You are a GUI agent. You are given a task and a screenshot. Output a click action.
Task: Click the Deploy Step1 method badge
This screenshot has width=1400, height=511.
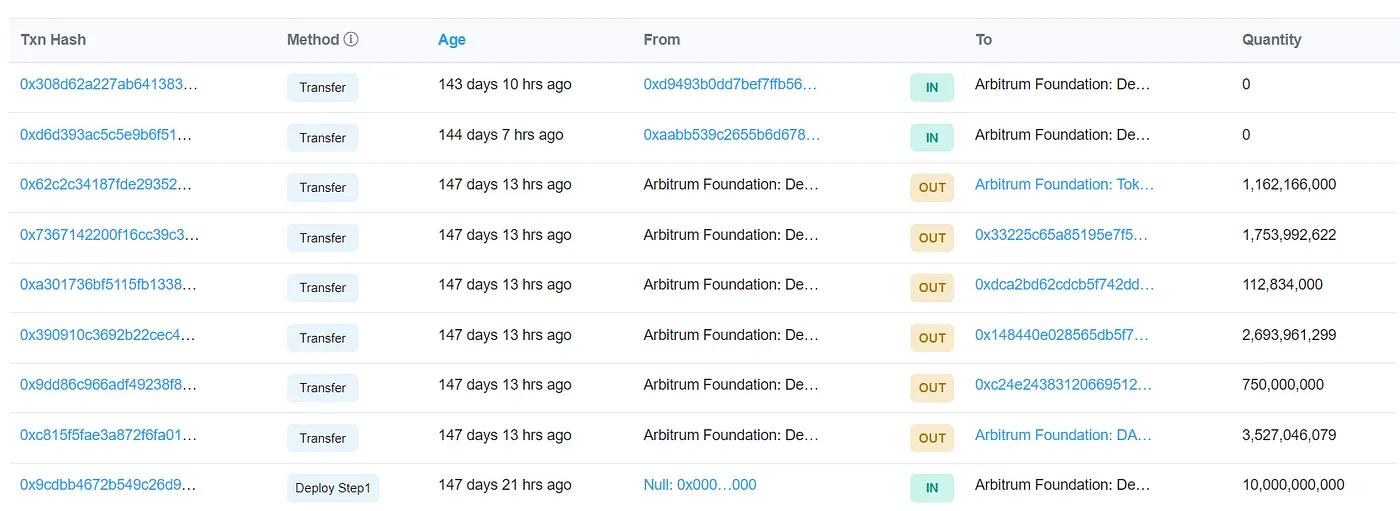[x=333, y=489]
